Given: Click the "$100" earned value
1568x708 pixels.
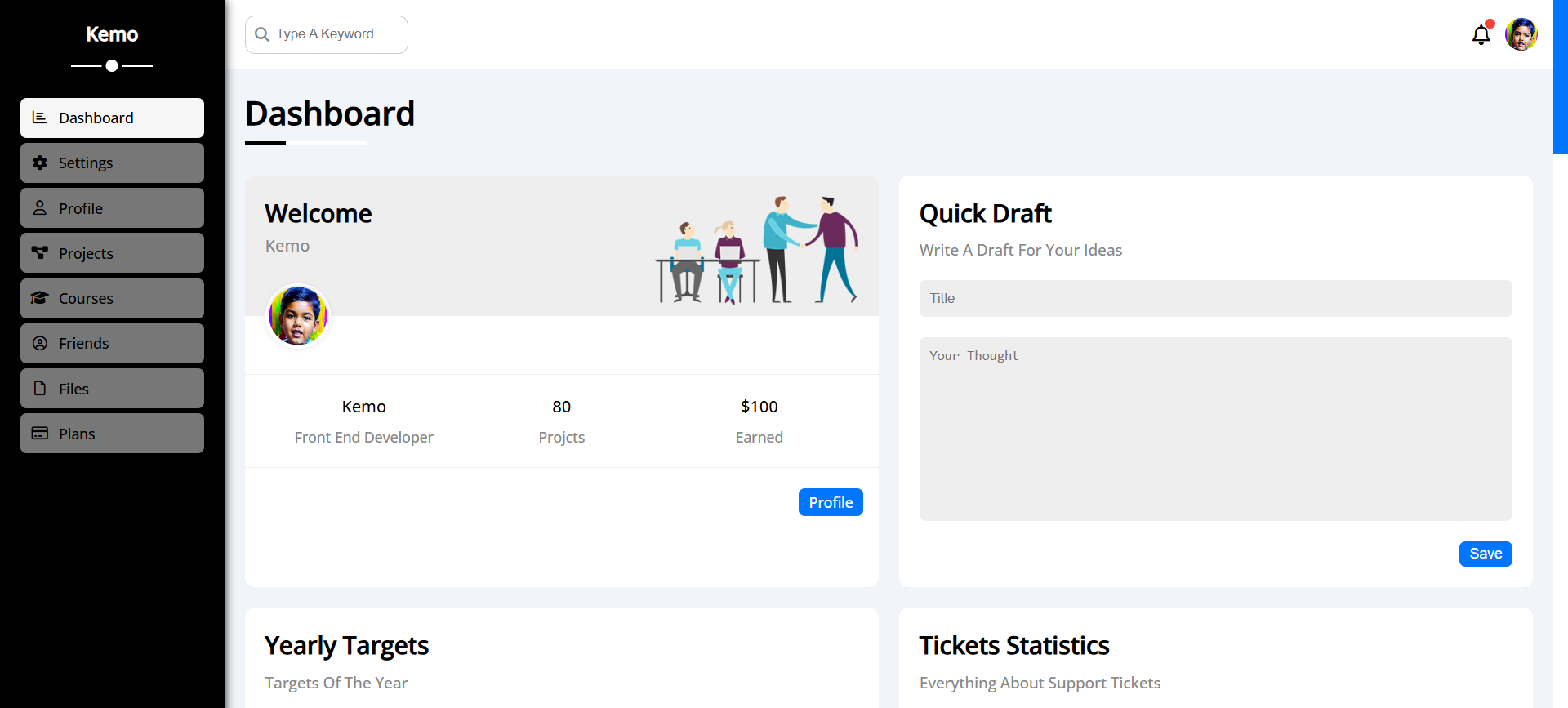Looking at the screenshot, I should (x=759, y=407).
